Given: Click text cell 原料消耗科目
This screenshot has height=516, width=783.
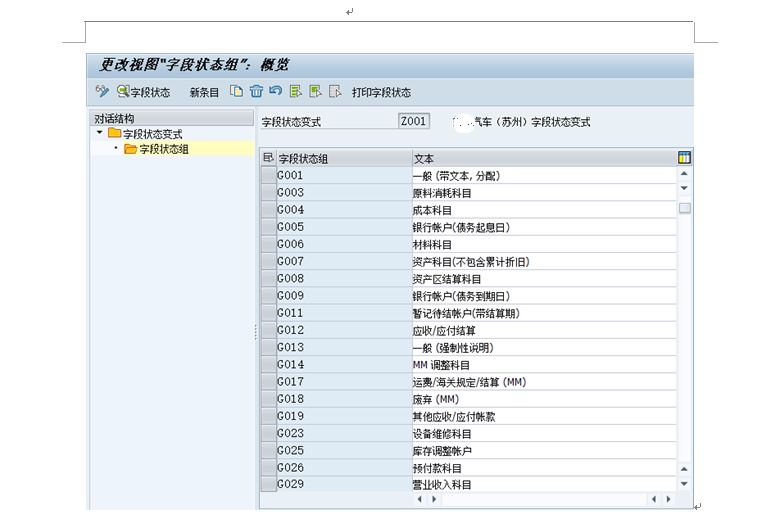Looking at the screenshot, I should [x=544, y=193].
